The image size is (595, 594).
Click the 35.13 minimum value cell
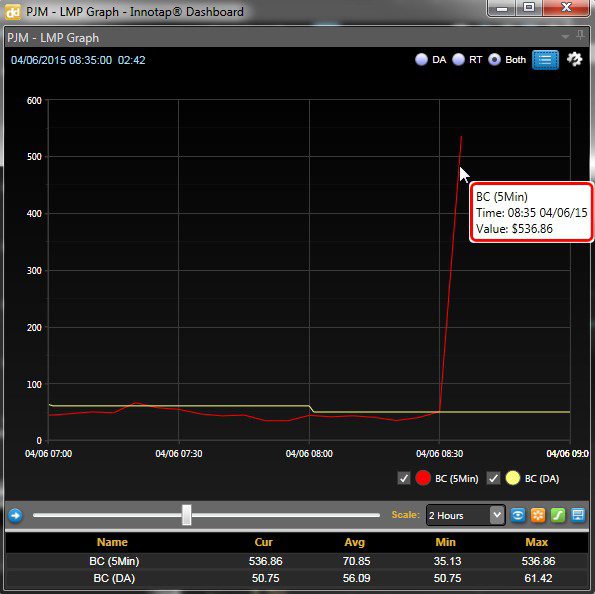click(447, 561)
